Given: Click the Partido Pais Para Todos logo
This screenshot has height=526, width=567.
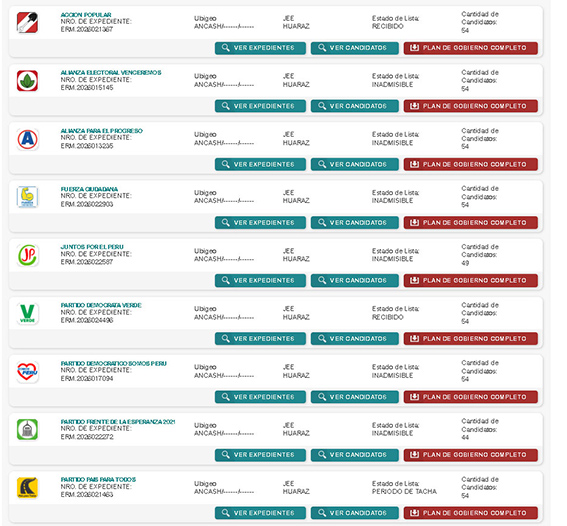Looking at the screenshot, I should click(27, 488).
